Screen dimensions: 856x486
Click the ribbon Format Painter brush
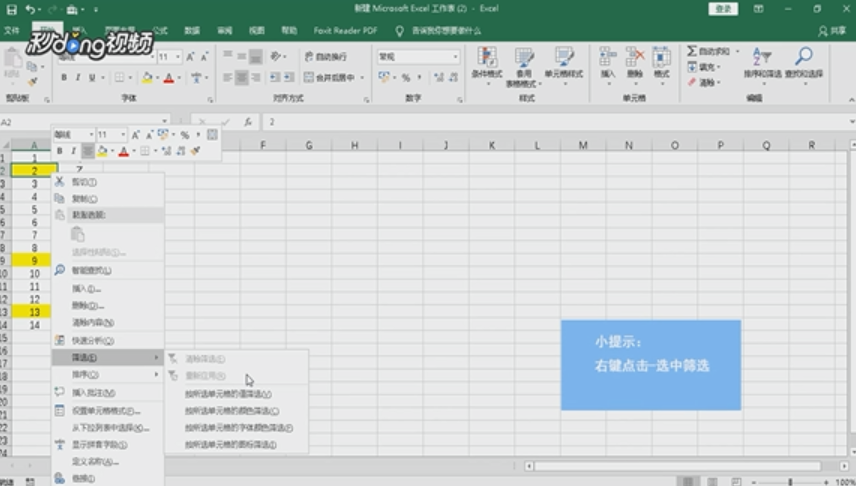tap(33, 81)
